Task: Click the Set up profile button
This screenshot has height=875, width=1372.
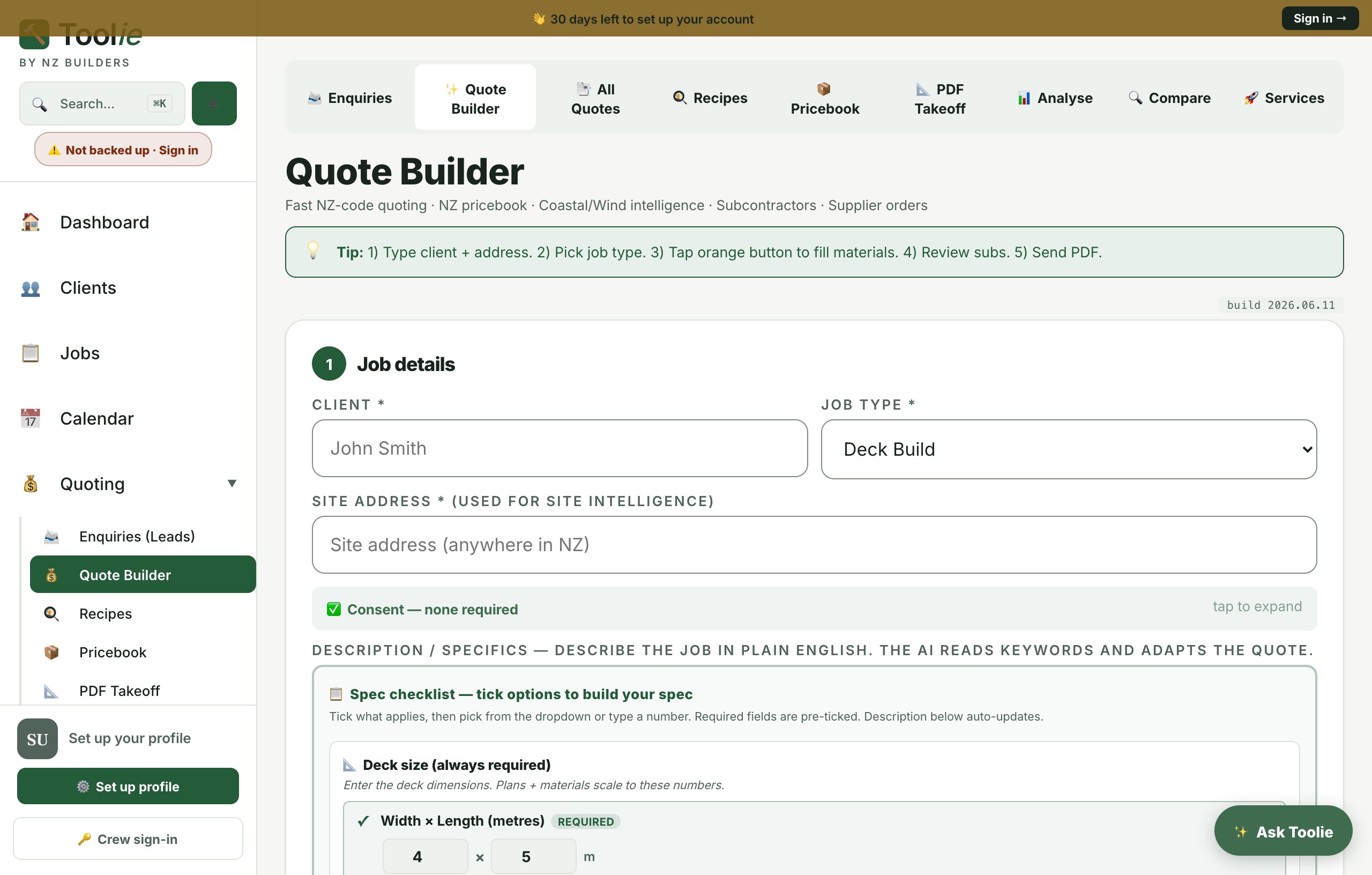Action: (x=128, y=786)
